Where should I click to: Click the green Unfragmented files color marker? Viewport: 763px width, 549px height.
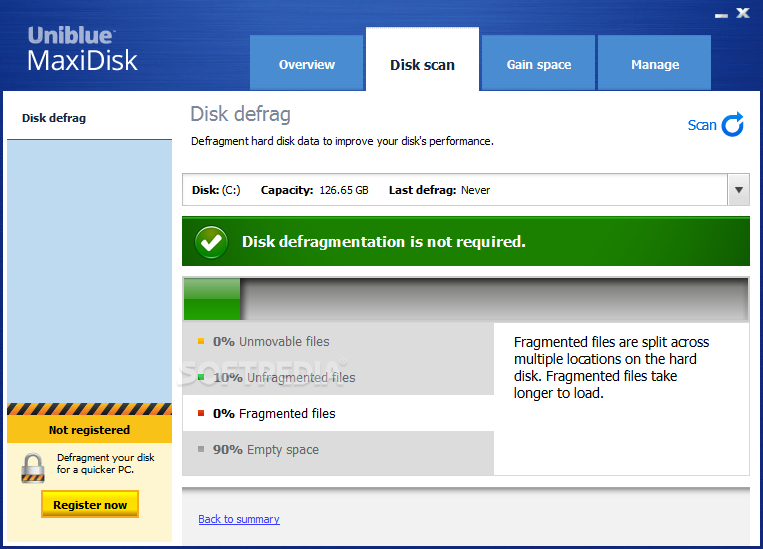(x=201, y=377)
